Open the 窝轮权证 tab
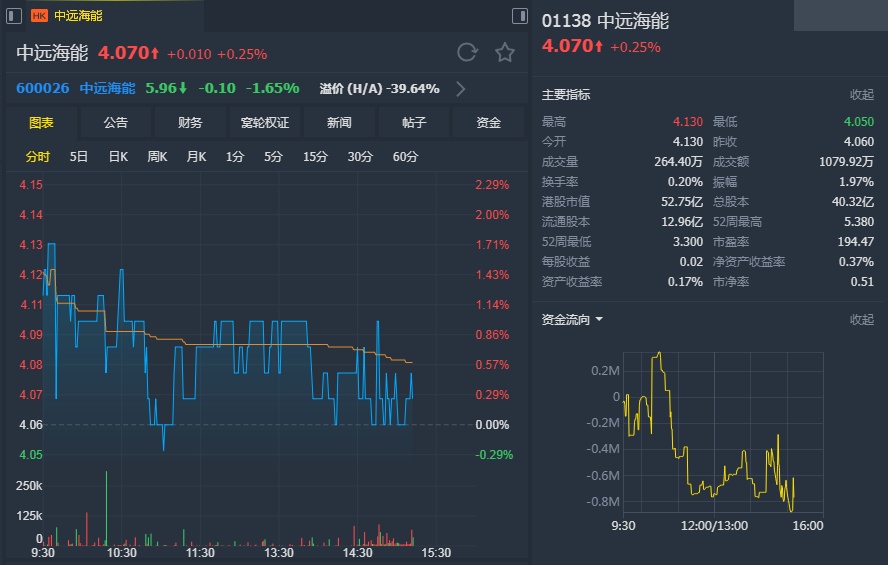 (264, 122)
